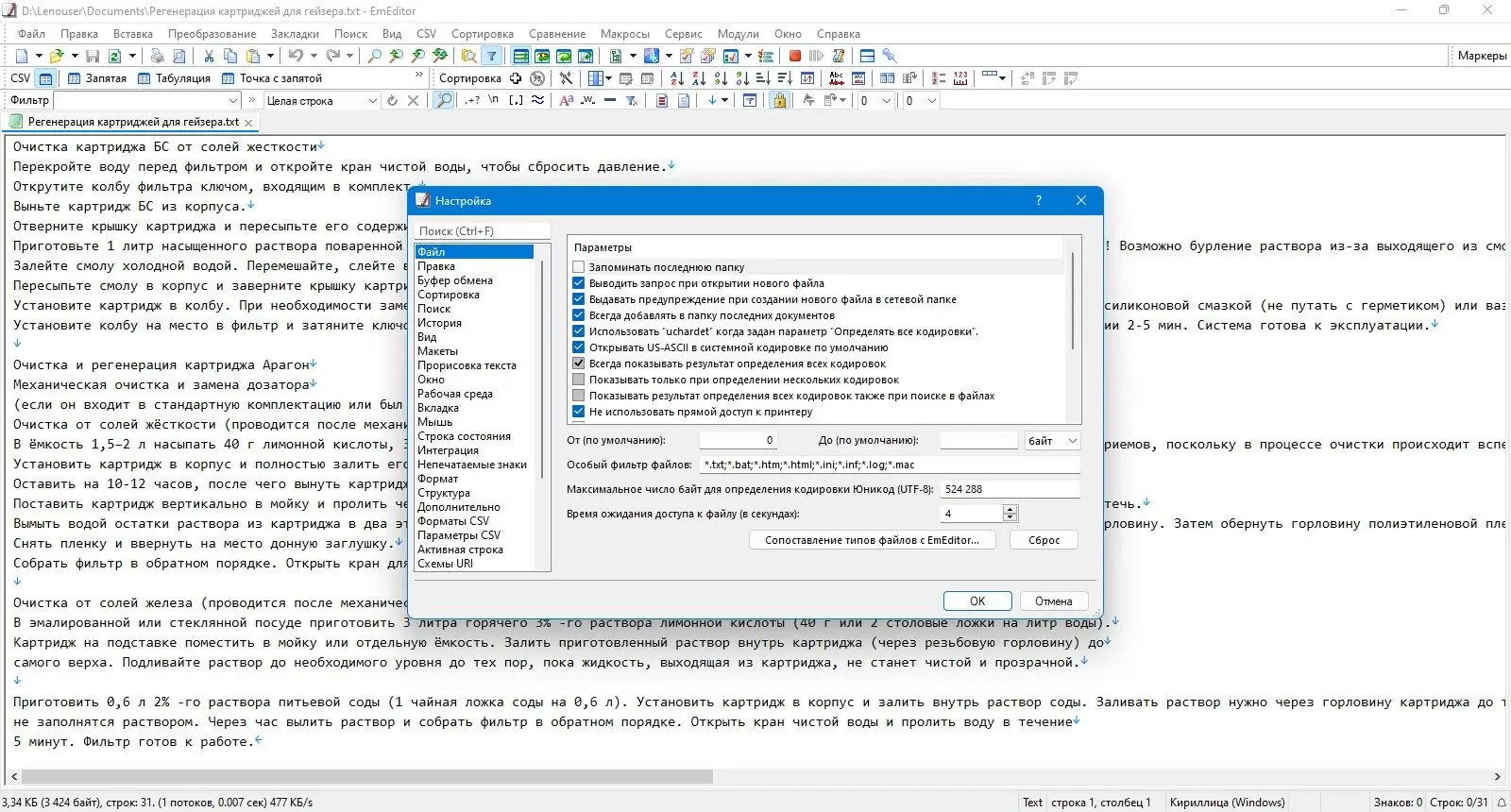The height and width of the screenshot is (812, 1511).
Task: Toggle 'Выдавать предупреждение при создании нового файла' checkbox
Action: click(x=579, y=299)
